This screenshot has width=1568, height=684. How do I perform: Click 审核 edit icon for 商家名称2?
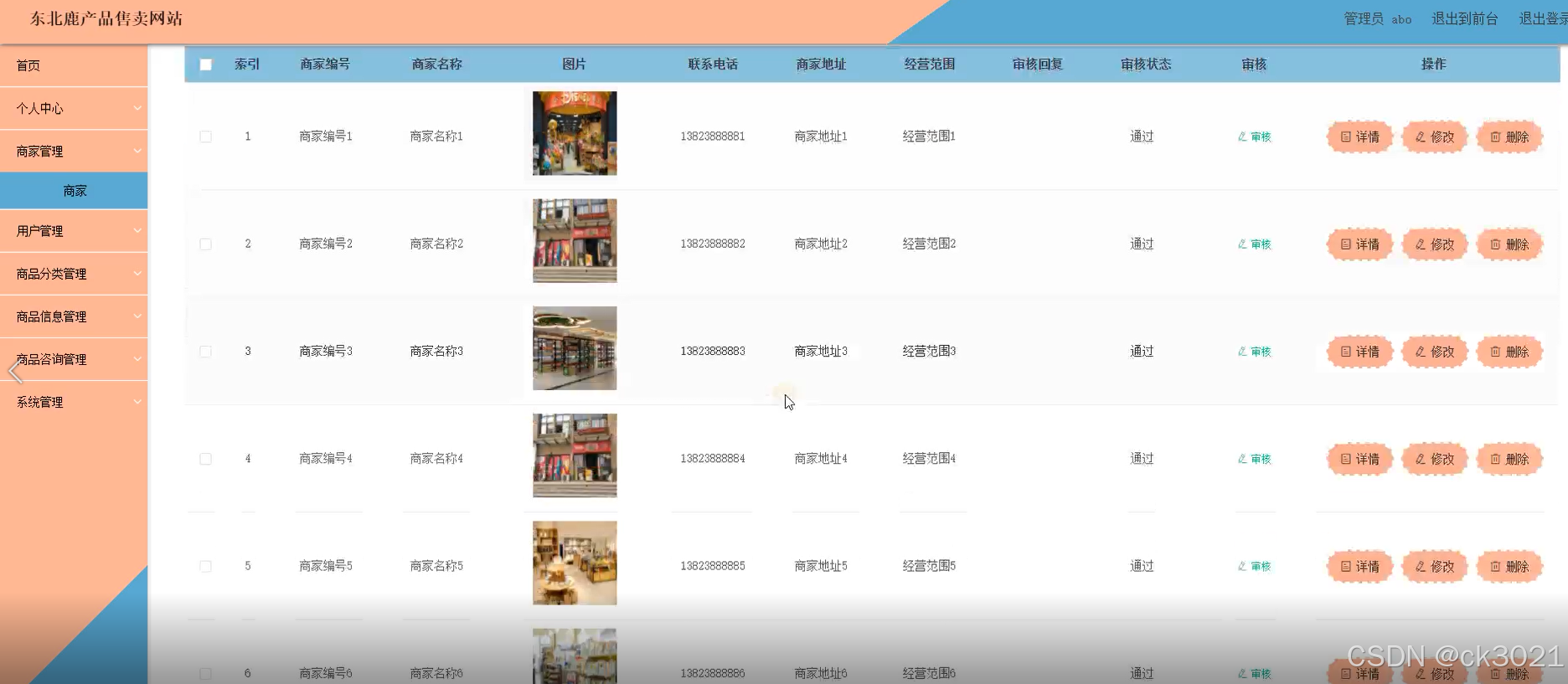tap(1242, 244)
